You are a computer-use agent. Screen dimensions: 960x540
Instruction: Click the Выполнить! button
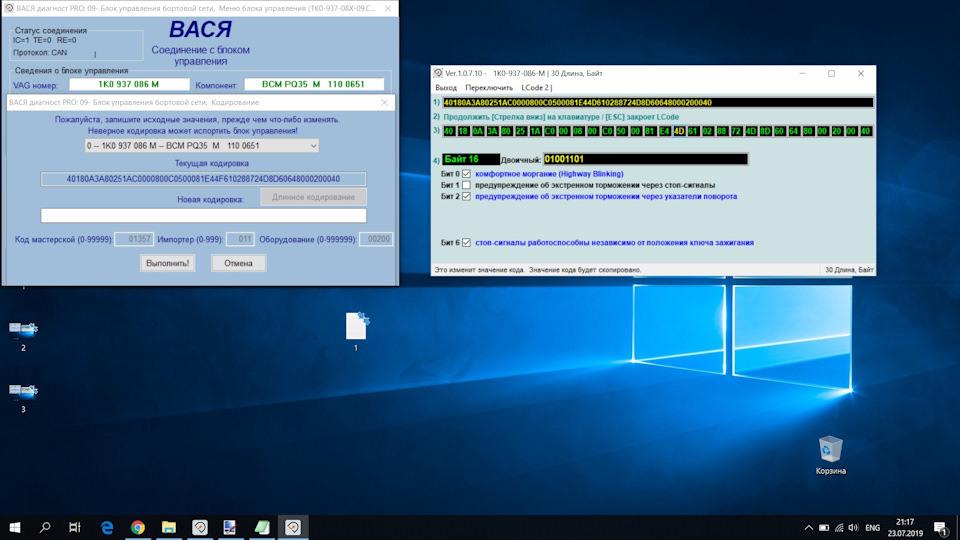[x=167, y=263]
